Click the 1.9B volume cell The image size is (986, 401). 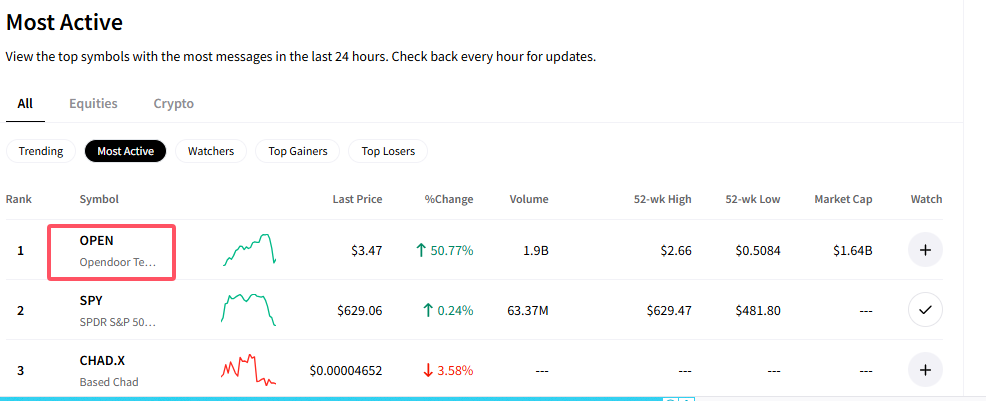point(536,251)
